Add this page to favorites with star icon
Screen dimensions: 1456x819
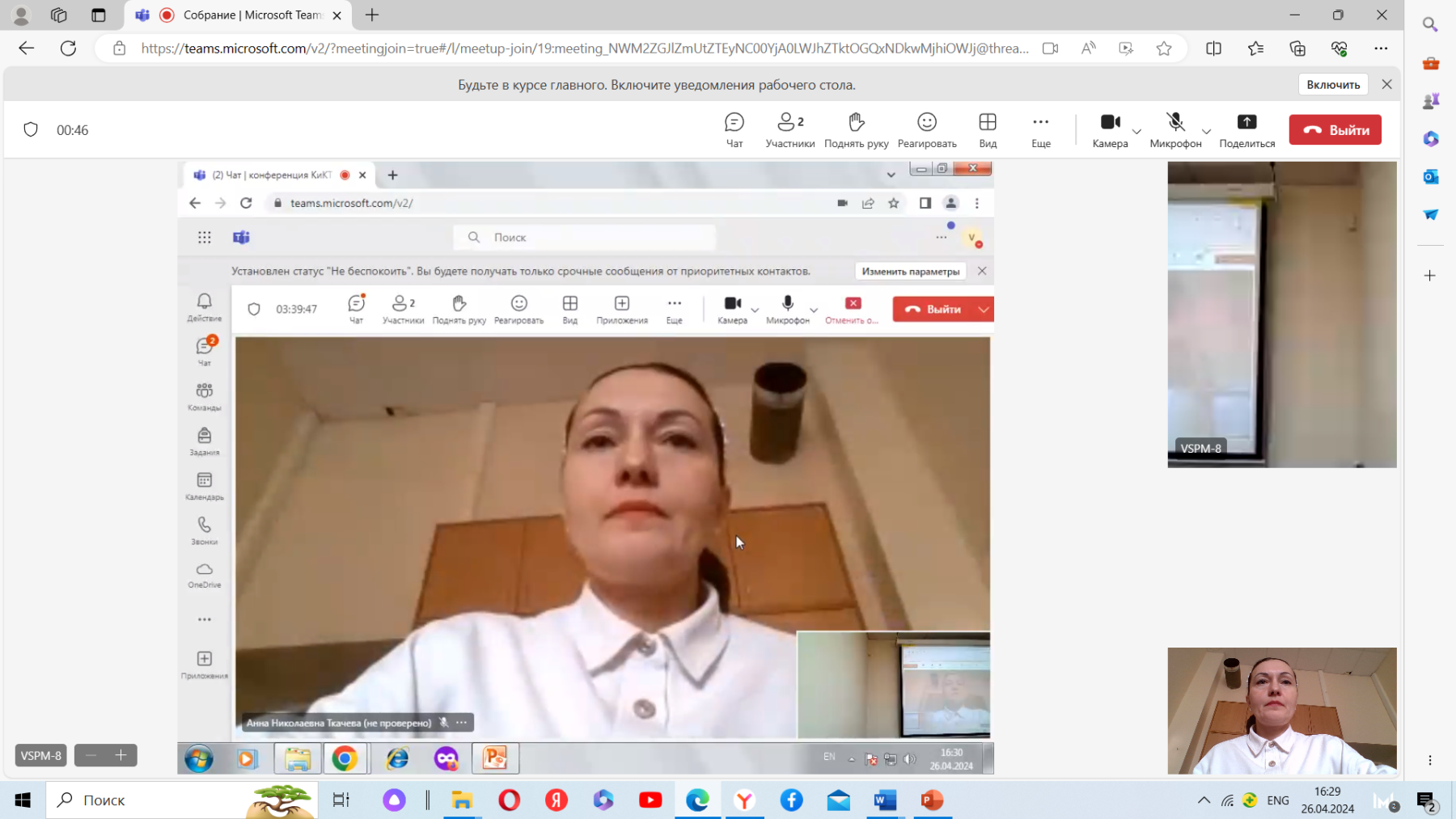pos(1164,49)
